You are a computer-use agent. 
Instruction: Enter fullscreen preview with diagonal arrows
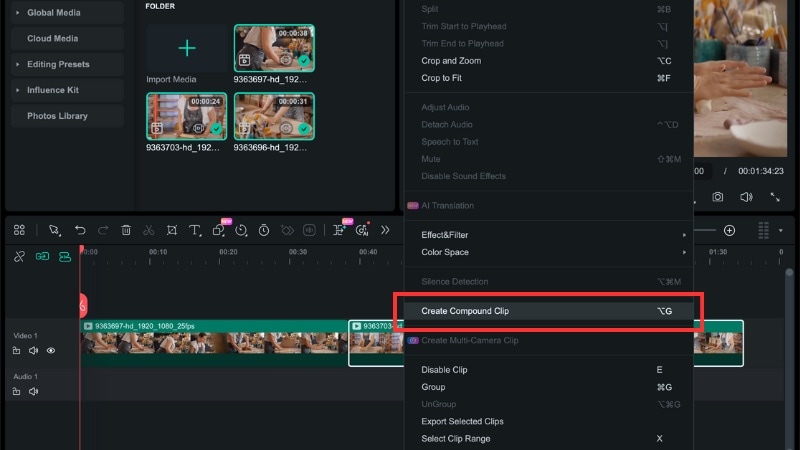[775, 197]
